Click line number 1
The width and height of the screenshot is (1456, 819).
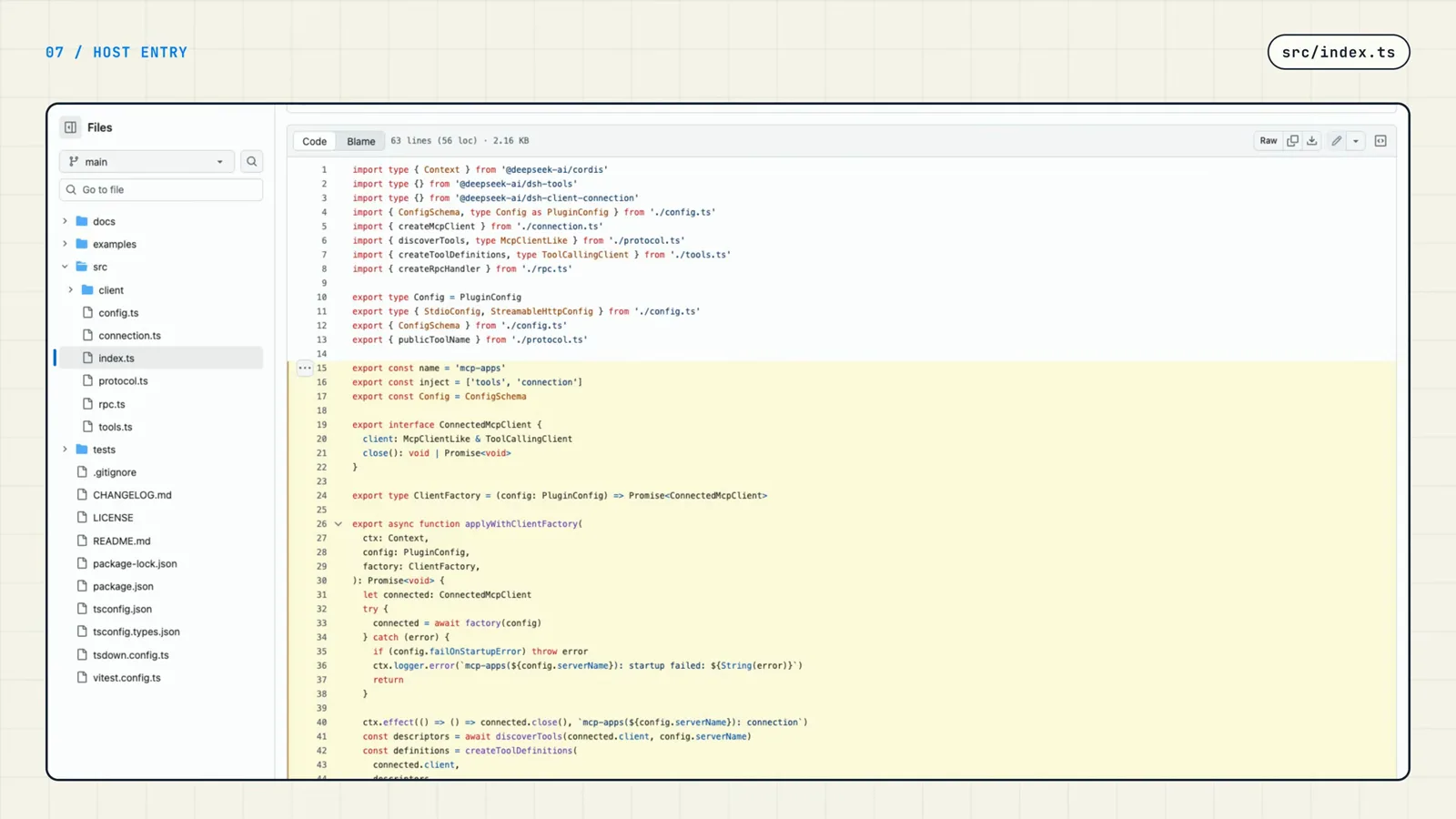pos(324,170)
